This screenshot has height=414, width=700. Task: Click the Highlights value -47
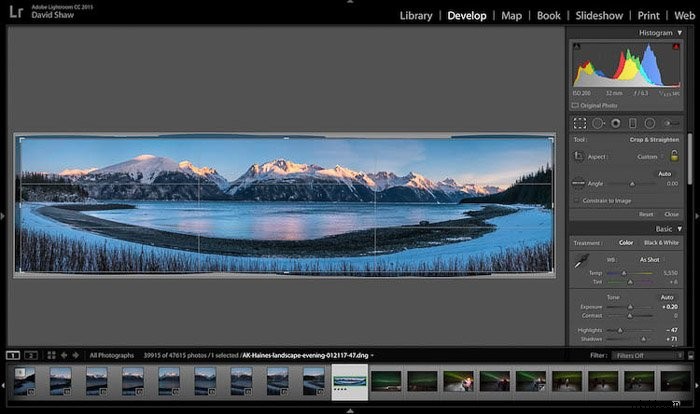click(x=672, y=330)
